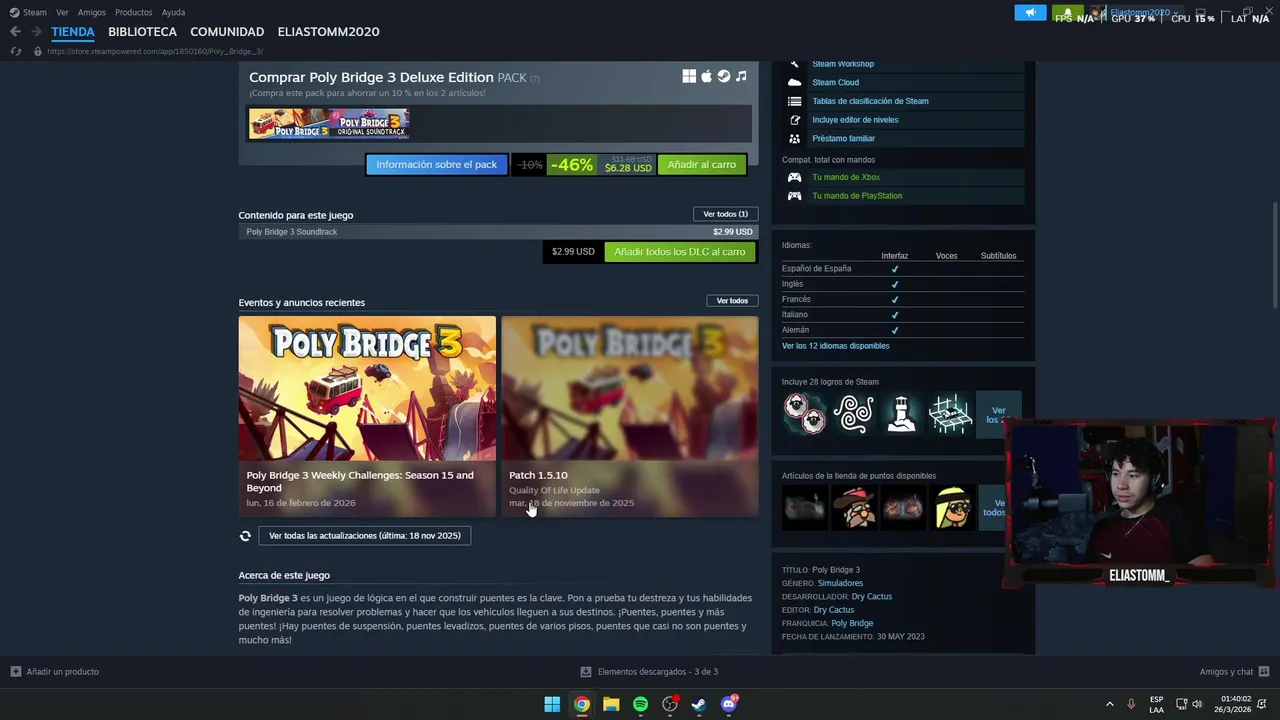Click the leaderboards list icon
Screen dimensions: 1280x720
pos(794,101)
